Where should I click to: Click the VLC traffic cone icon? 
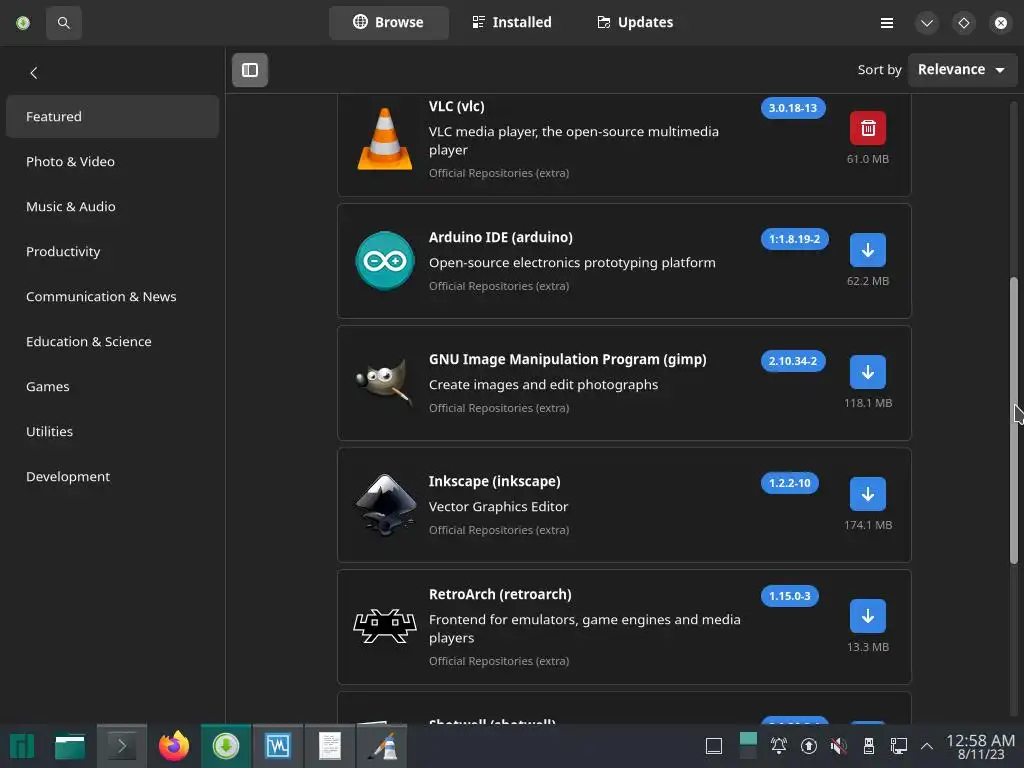pyautogui.click(x=385, y=139)
